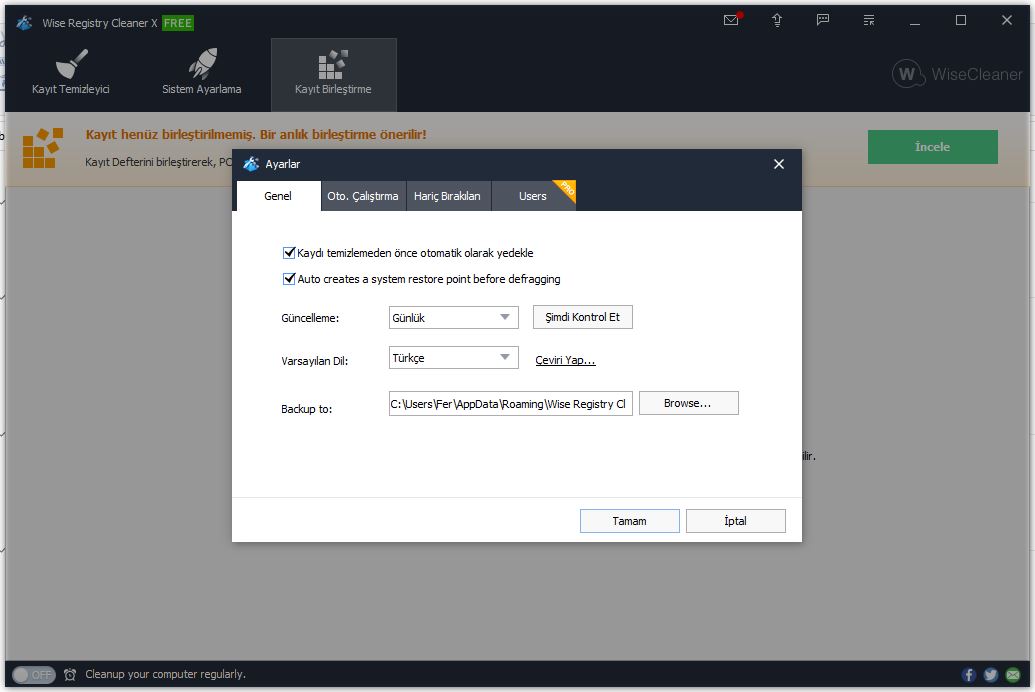Open the Facebook share icon
This screenshot has height=692, width=1035.
(x=968, y=674)
